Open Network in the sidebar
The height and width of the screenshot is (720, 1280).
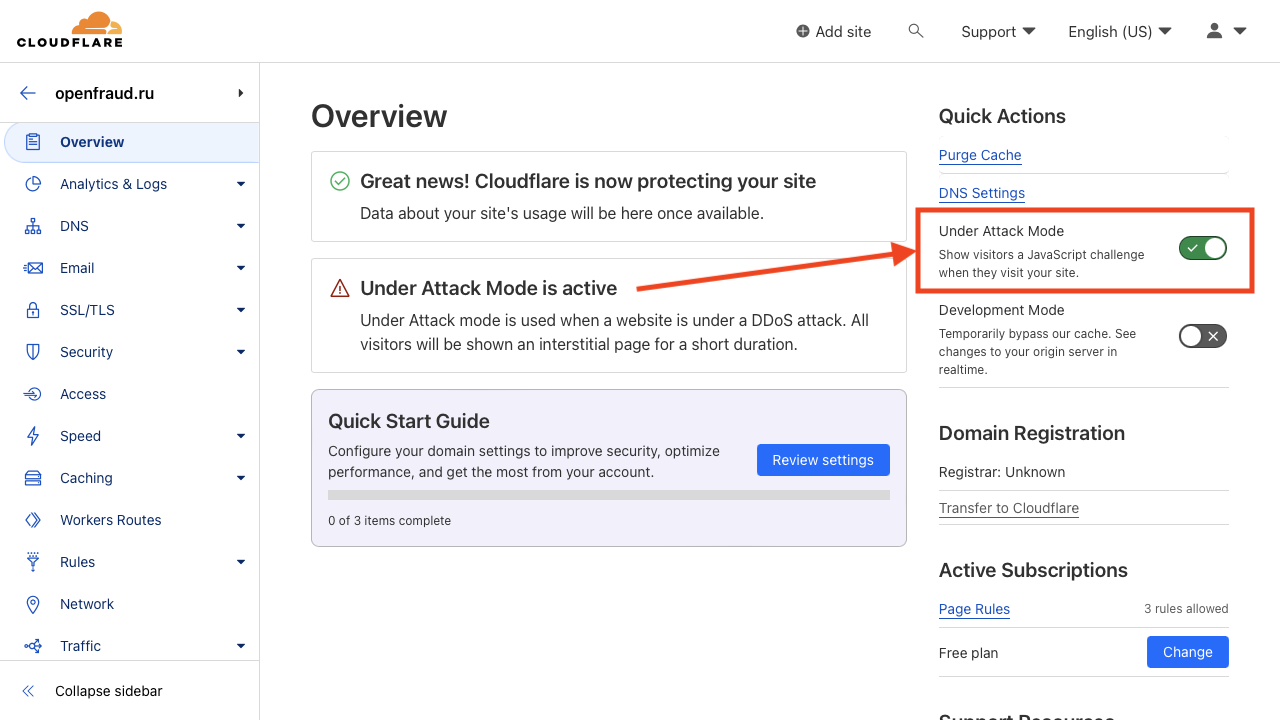coord(130,604)
